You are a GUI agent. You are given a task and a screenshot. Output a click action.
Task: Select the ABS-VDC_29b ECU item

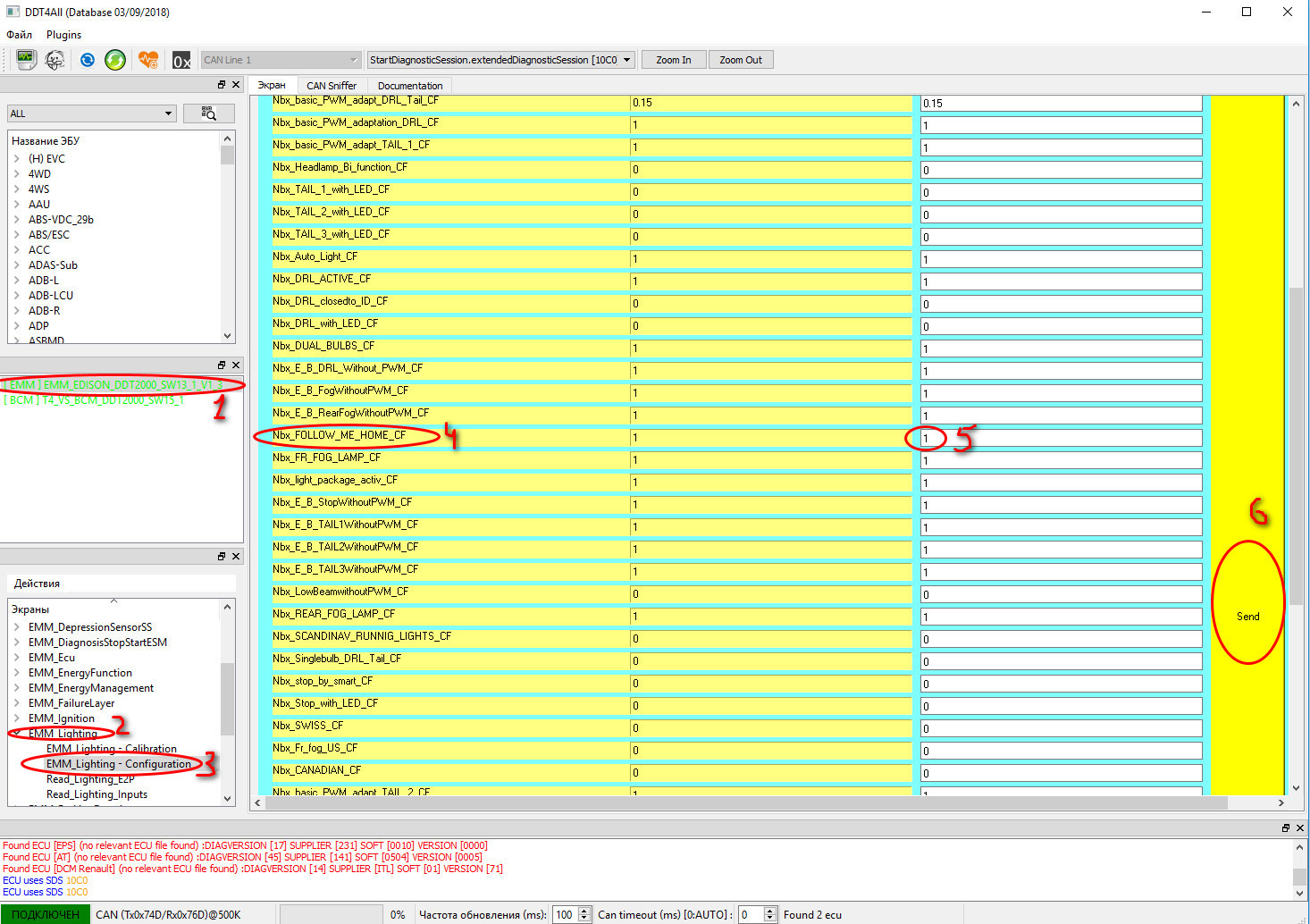pyautogui.click(x=61, y=220)
